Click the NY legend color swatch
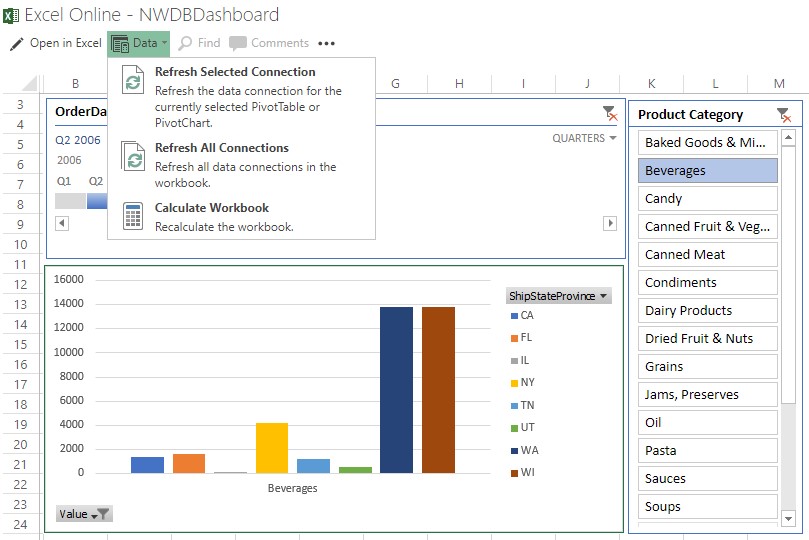Viewport: 809px width, 540px height. tap(514, 383)
